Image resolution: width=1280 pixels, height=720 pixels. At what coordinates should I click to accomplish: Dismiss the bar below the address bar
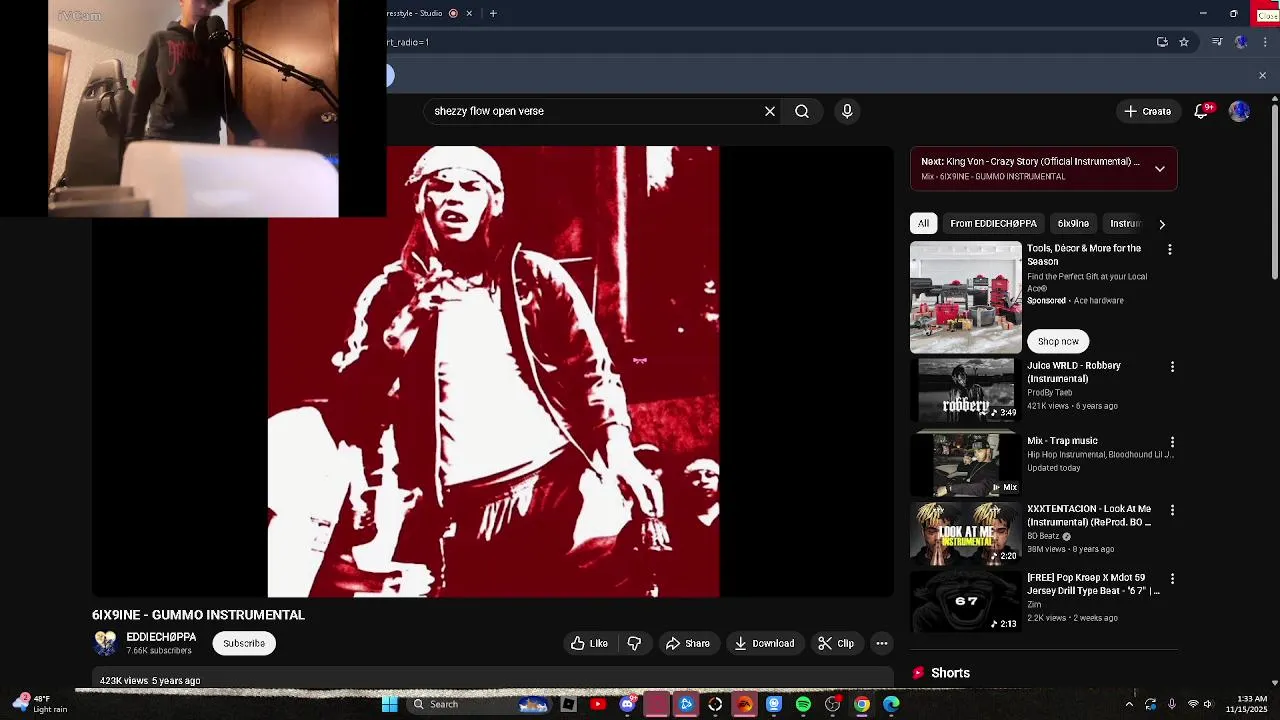click(x=1262, y=76)
